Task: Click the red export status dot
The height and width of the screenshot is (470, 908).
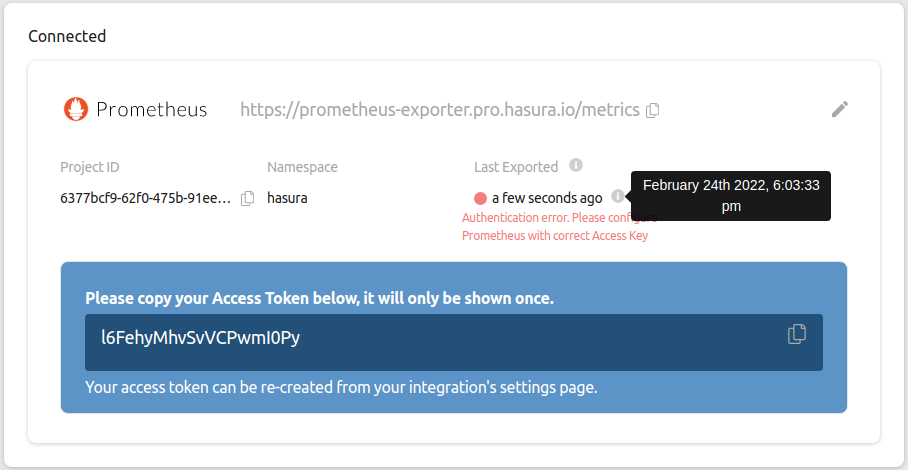Action: [480, 198]
